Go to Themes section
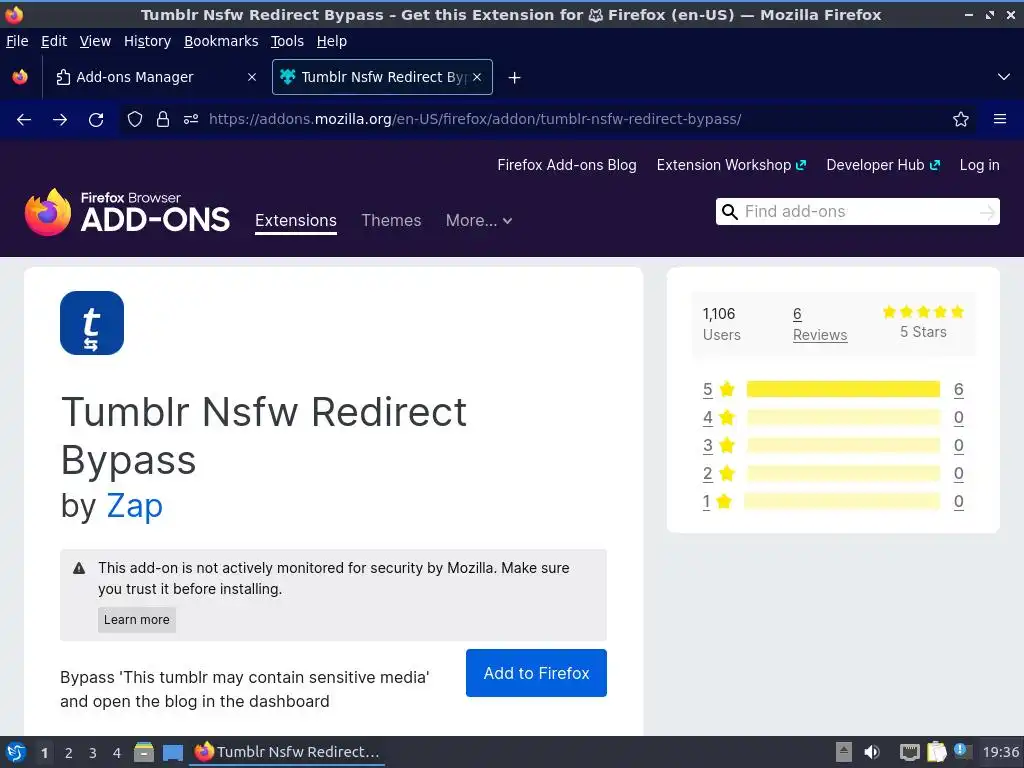The image size is (1024, 768). click(391, 221)
